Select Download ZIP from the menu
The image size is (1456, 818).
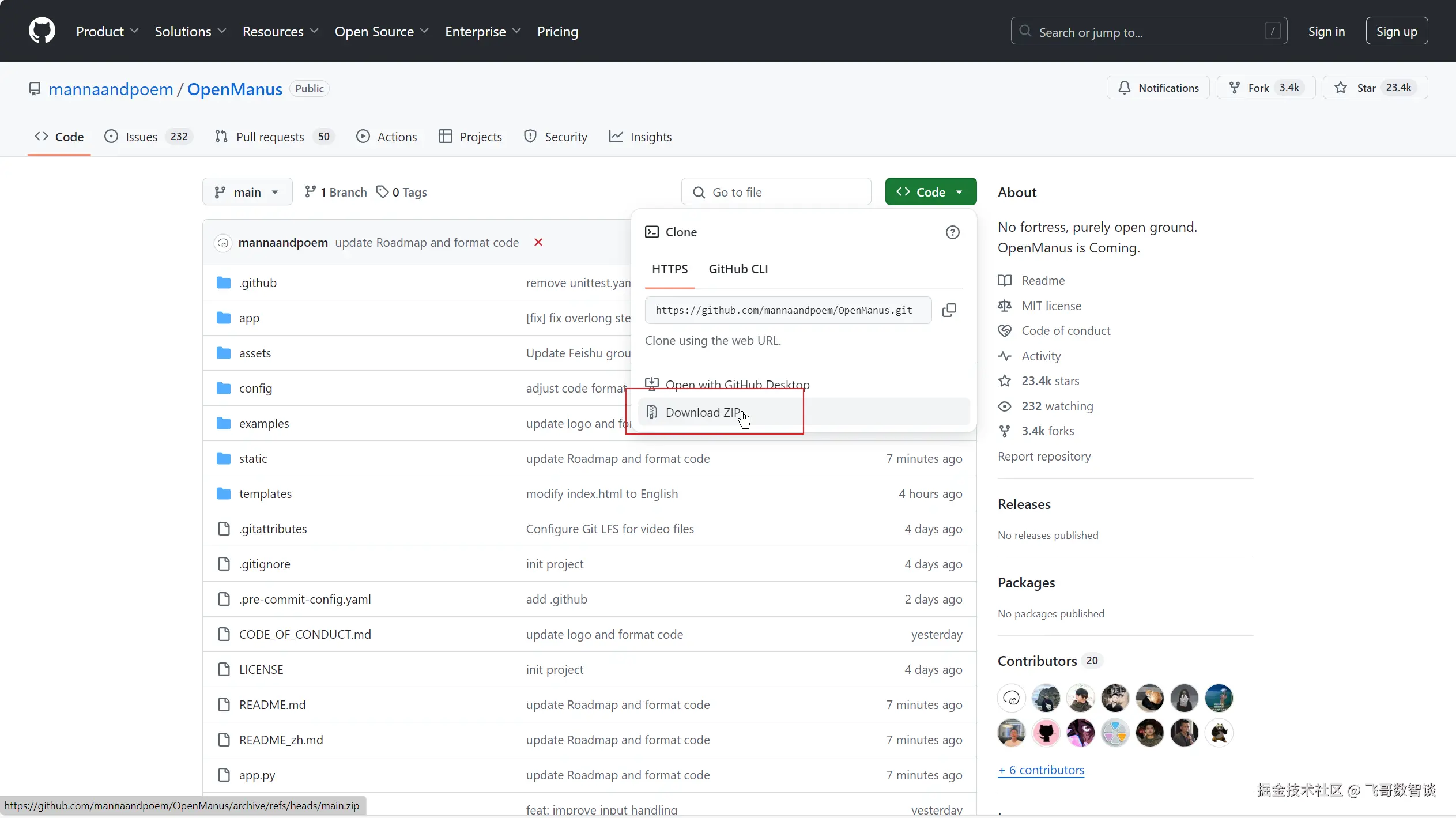pyautogui.click(x=702, y=412)
